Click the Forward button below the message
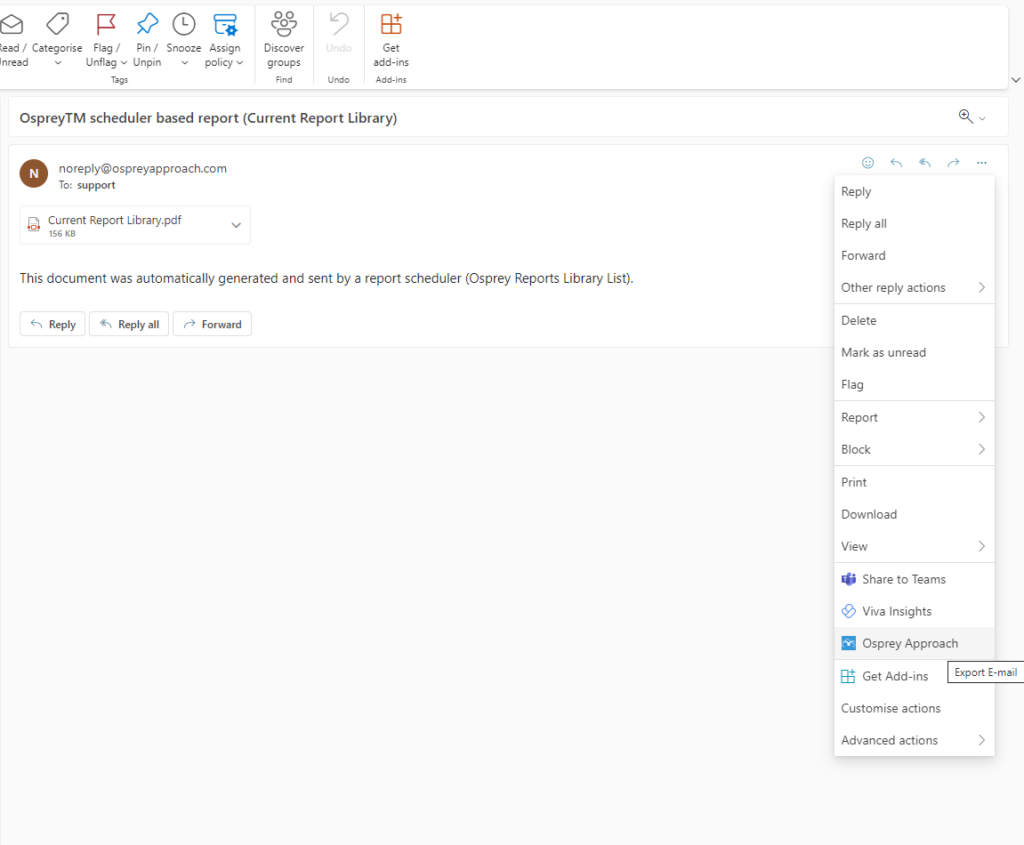This screenshot has width=1024, height=845. pos(212,324)
